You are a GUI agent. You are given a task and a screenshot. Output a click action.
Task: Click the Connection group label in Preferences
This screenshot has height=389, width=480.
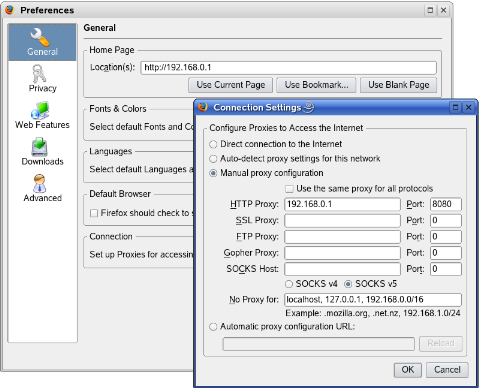point(111,237)
